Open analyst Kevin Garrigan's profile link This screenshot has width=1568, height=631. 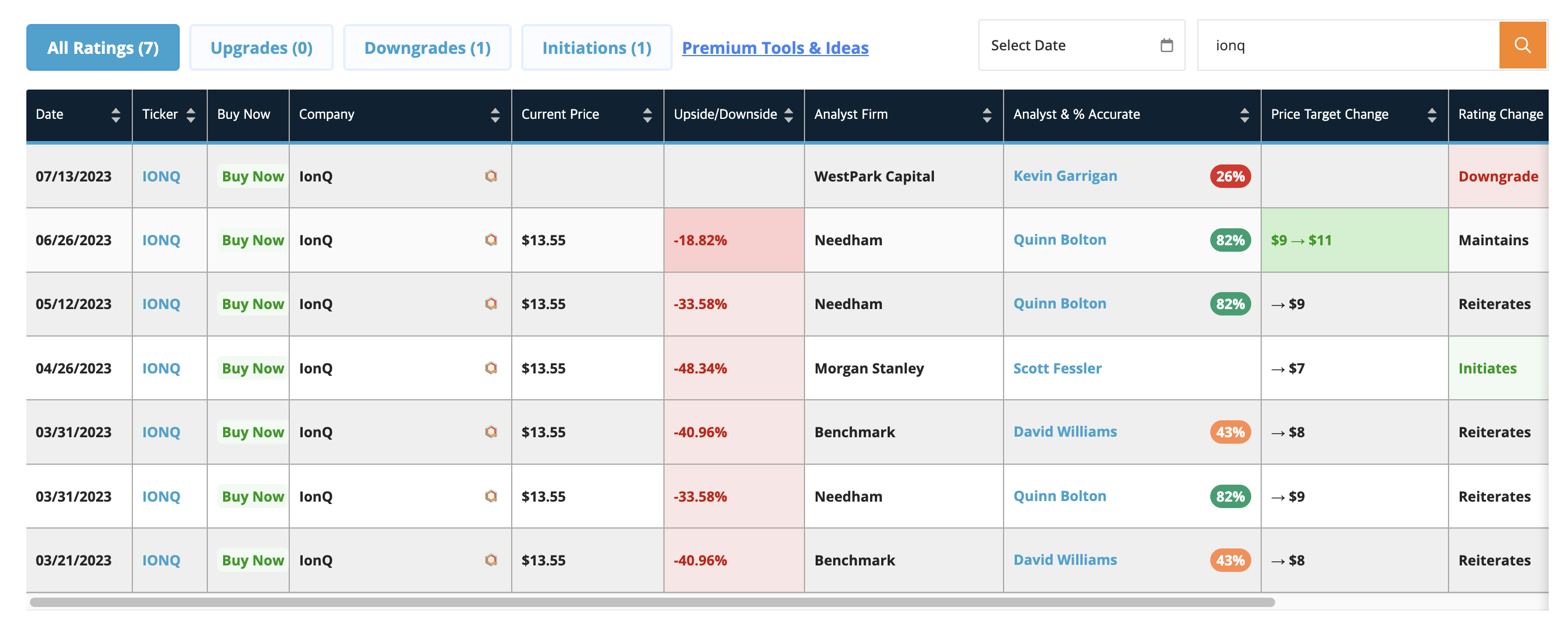click(x=1064, y=176)
